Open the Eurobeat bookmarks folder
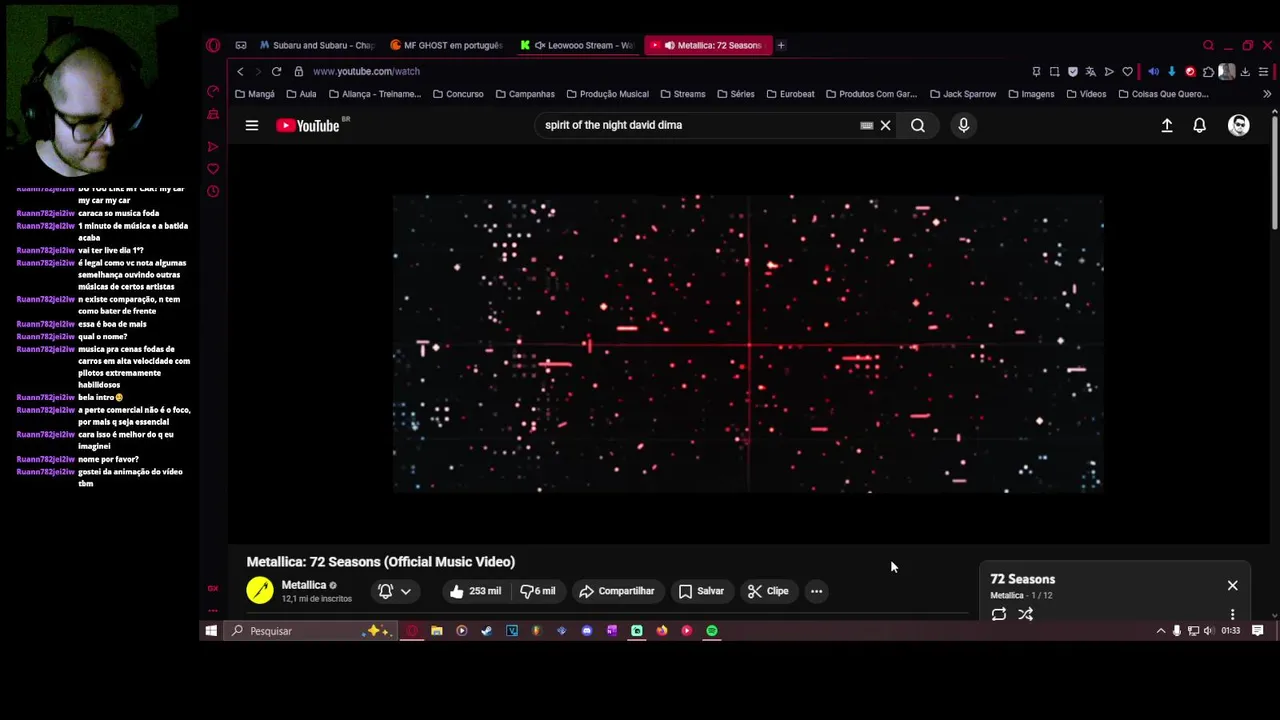Image resolution: width=1280 pixels, height=720 pixels. point(790,94)
